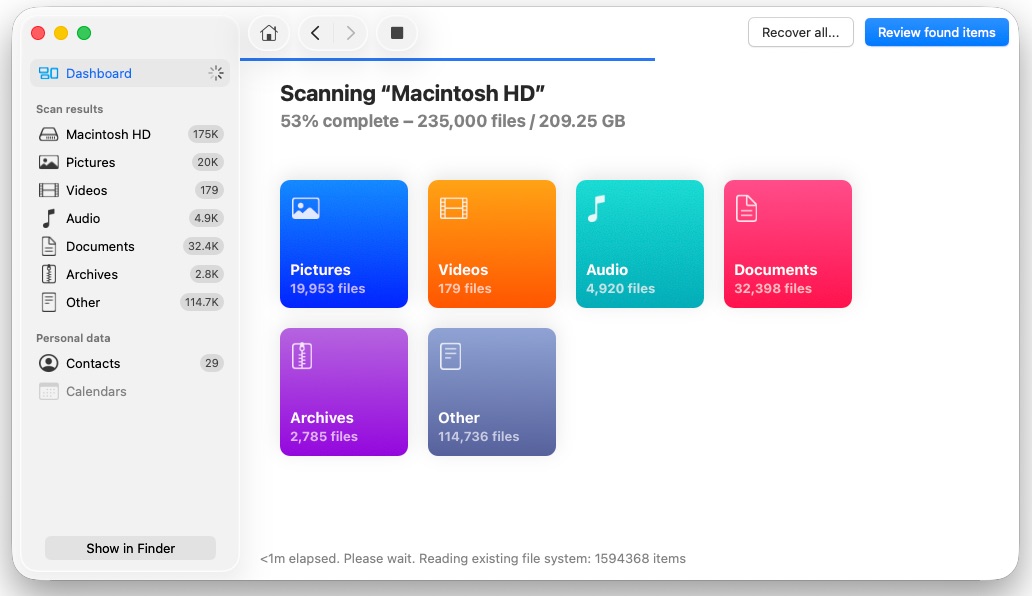Open the Audio card title

tap(607, 270)
